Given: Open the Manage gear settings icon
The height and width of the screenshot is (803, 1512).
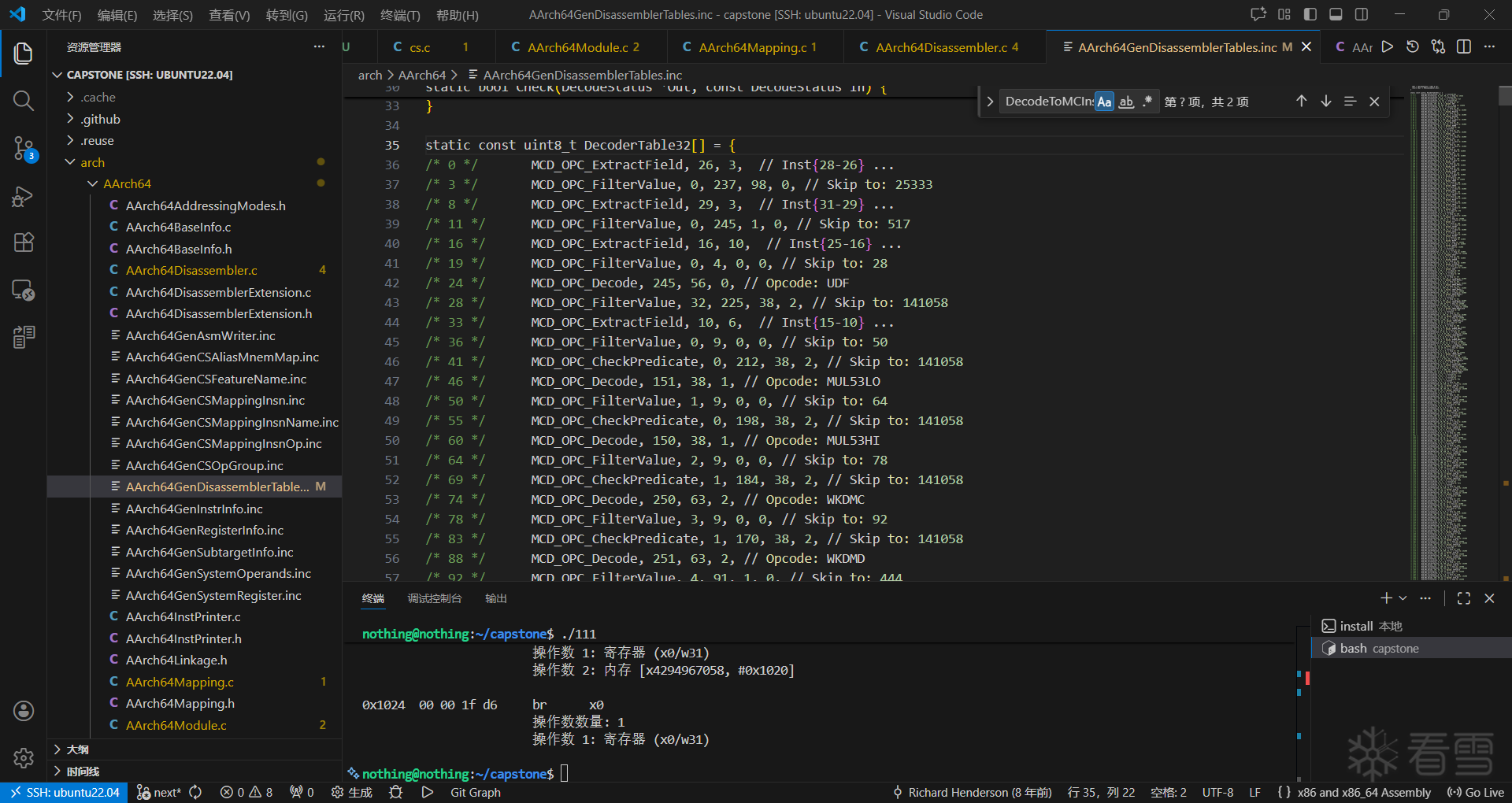Looking at the screenshot, I should click(24, 758).
